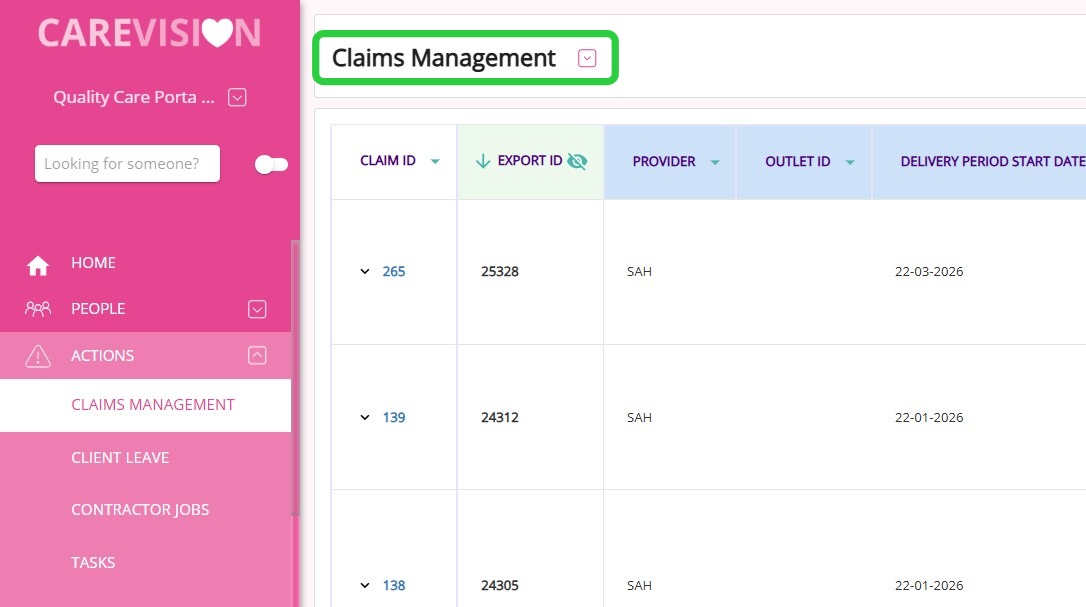Toggle the Export ID column visibility eye
This screenshot has height=607, width=1086.
(577, 161)
